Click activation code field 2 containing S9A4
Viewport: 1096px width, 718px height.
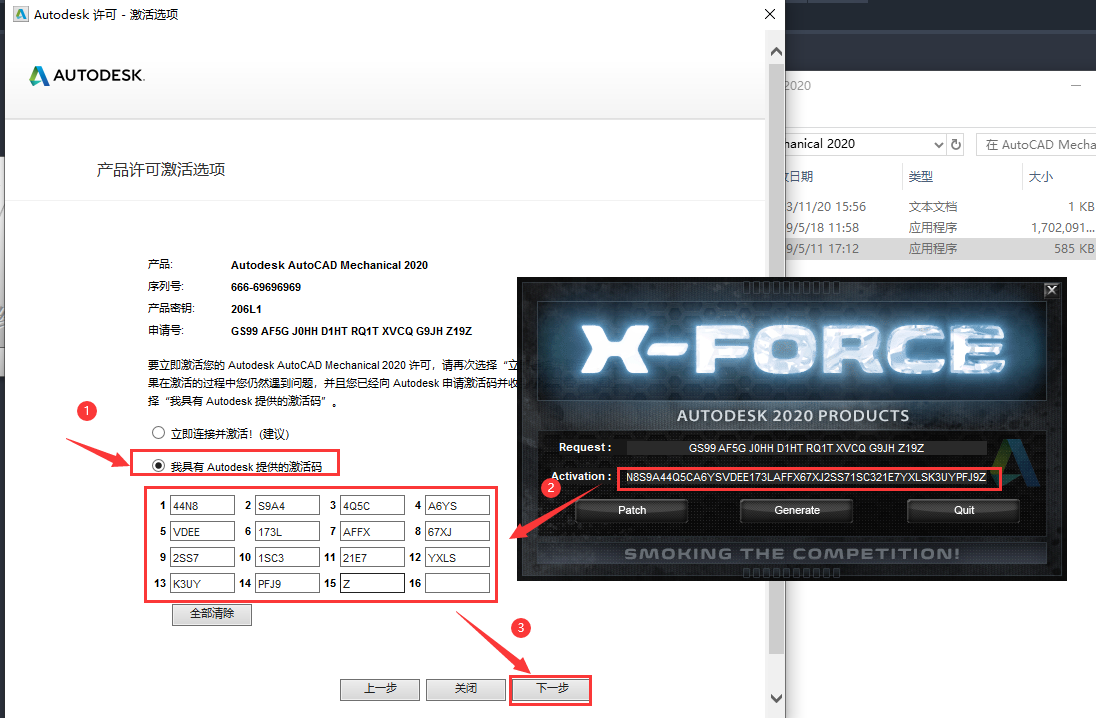coord(287,505)
